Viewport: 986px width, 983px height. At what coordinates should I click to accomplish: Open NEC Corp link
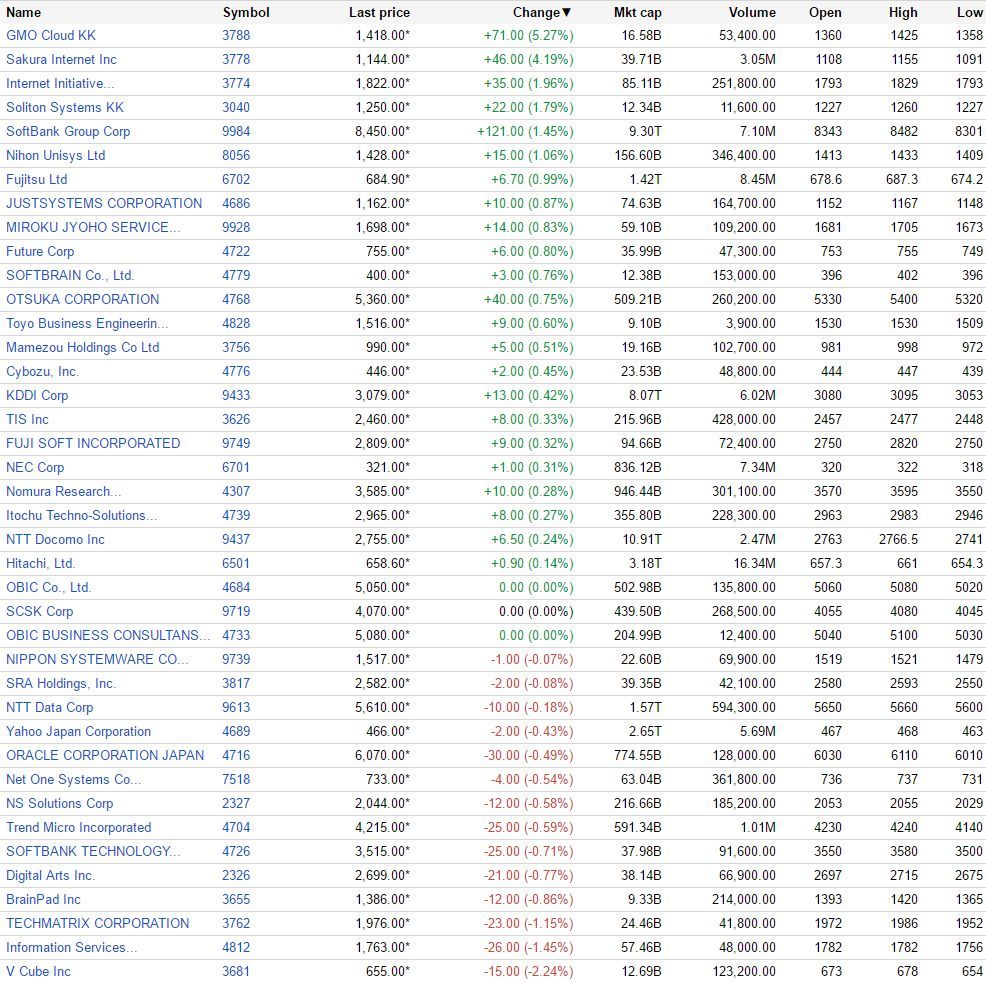pos(35,467)
